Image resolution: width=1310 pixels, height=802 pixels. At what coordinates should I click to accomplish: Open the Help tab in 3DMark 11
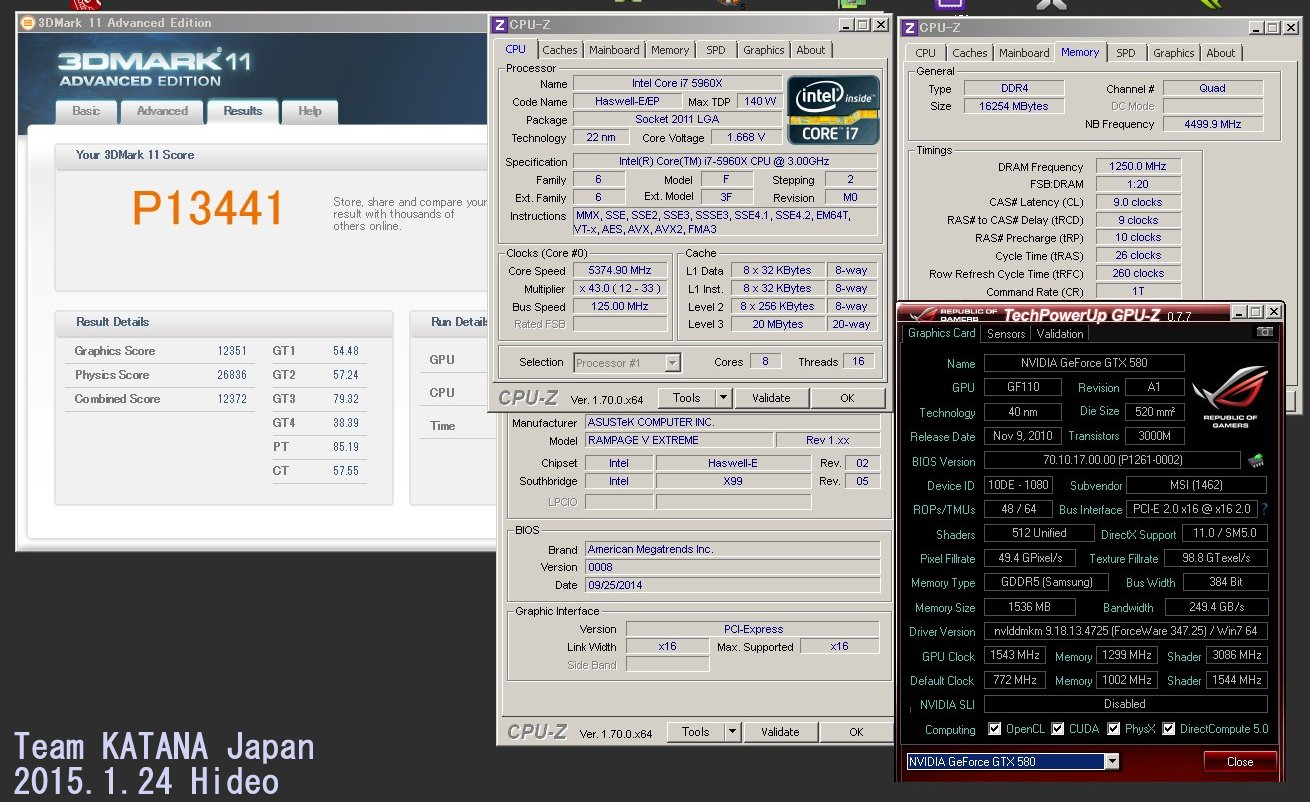click(x=310, y=111)
